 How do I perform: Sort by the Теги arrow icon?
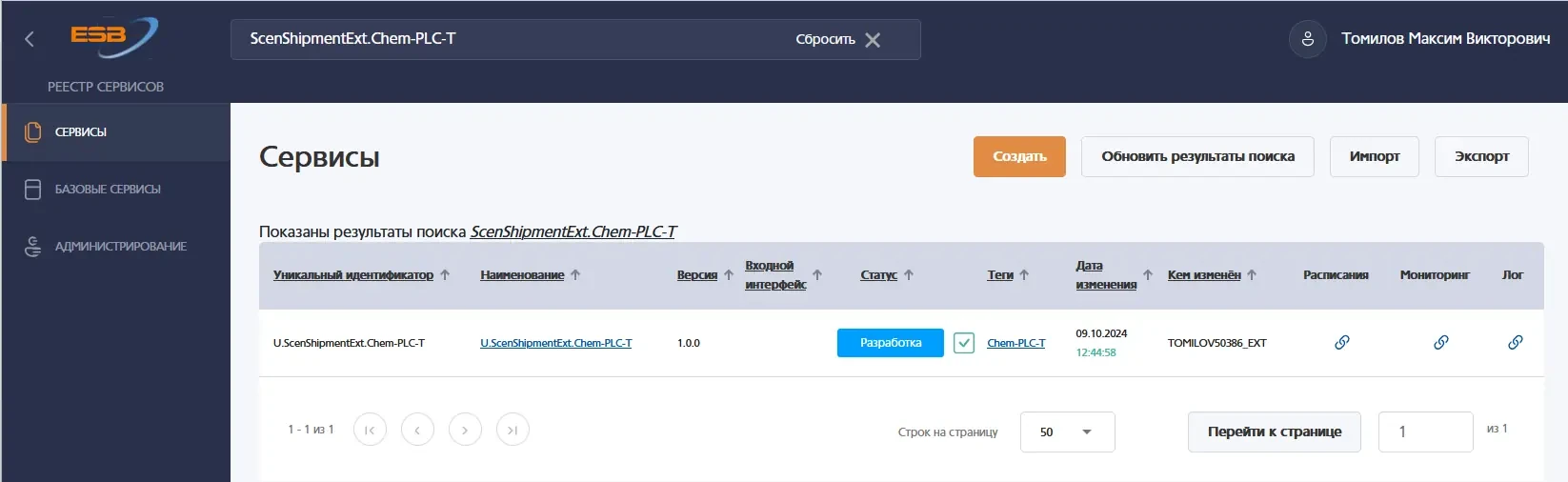(1024, 274)
